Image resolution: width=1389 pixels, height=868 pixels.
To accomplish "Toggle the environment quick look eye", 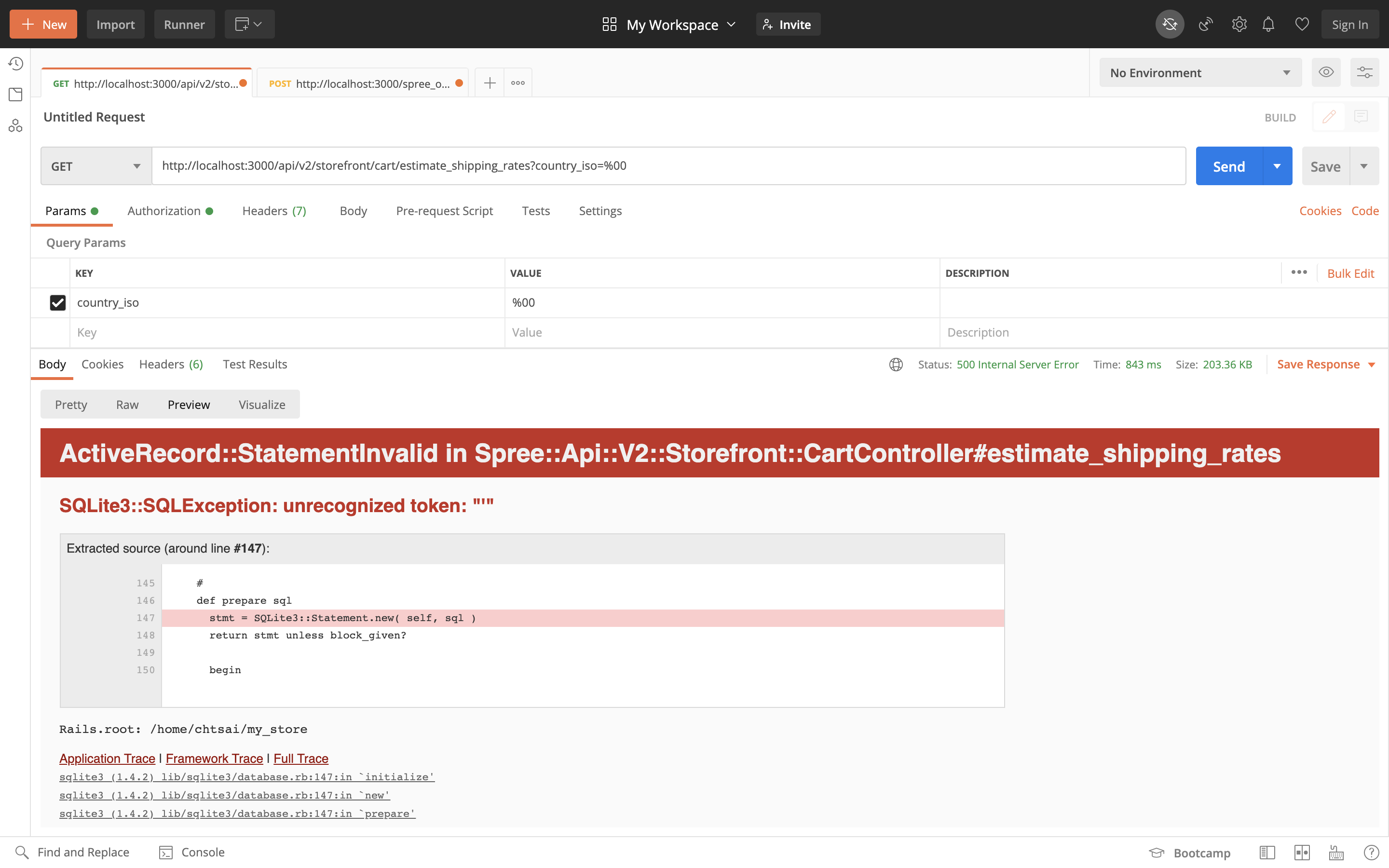I will point(1326,72).
